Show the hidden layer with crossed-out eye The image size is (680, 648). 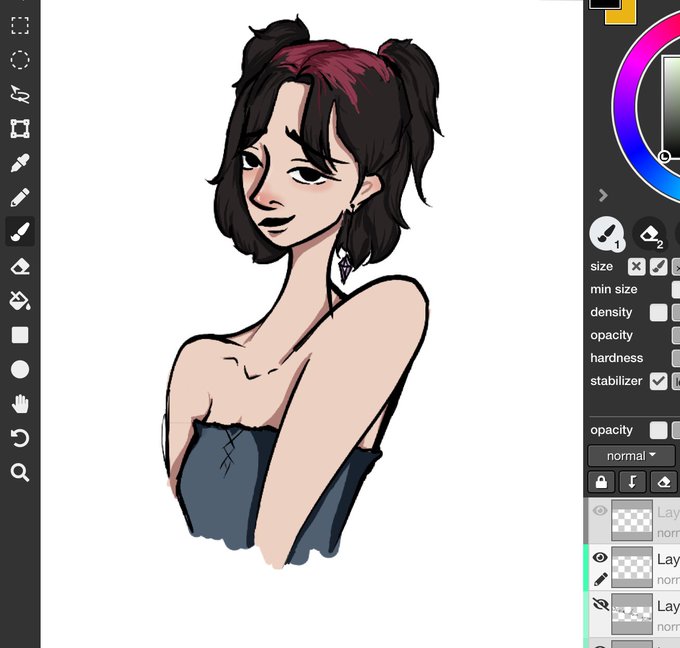tap(600, 604)
